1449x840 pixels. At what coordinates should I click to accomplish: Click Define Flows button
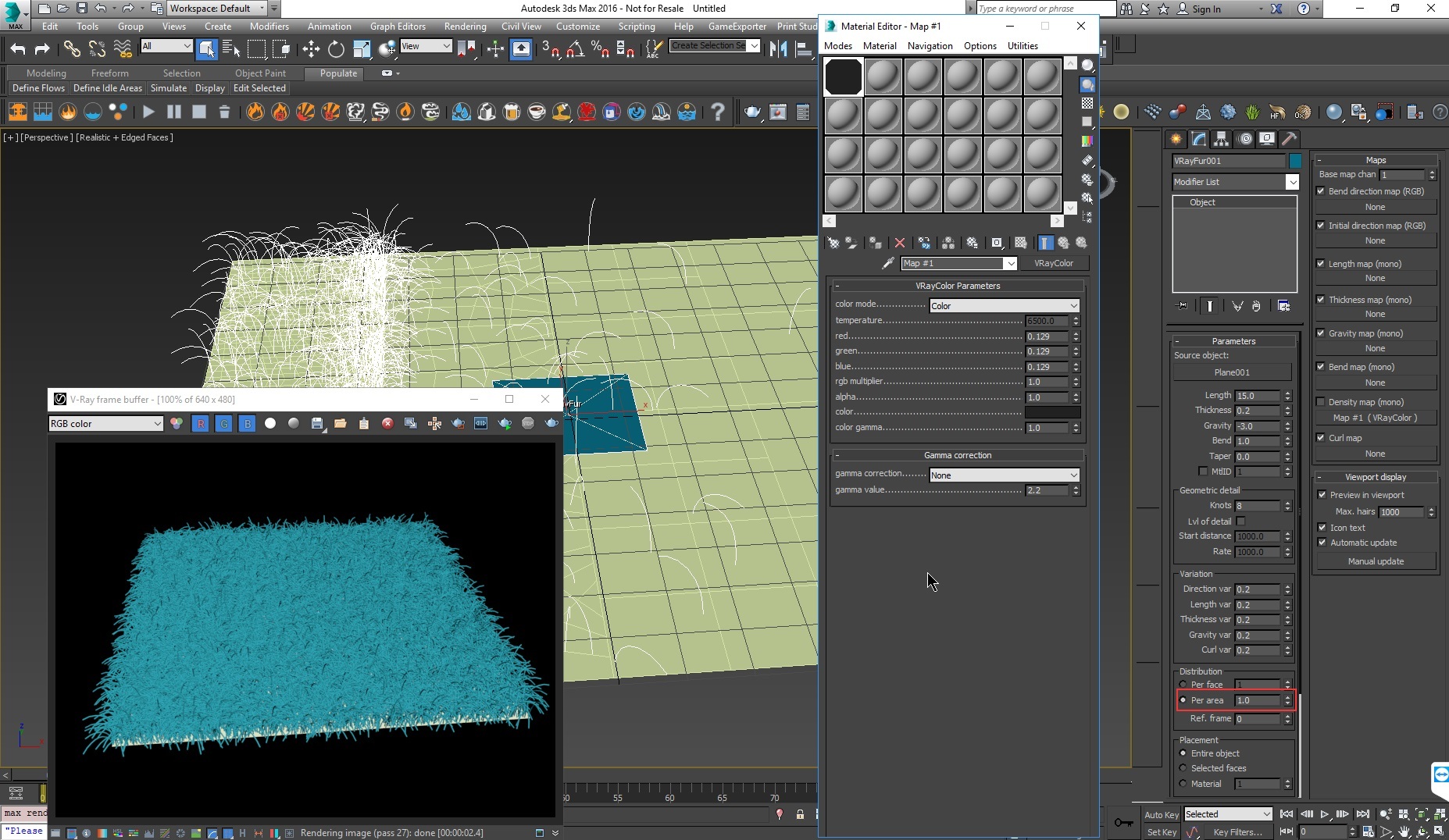tap(38, 88)
